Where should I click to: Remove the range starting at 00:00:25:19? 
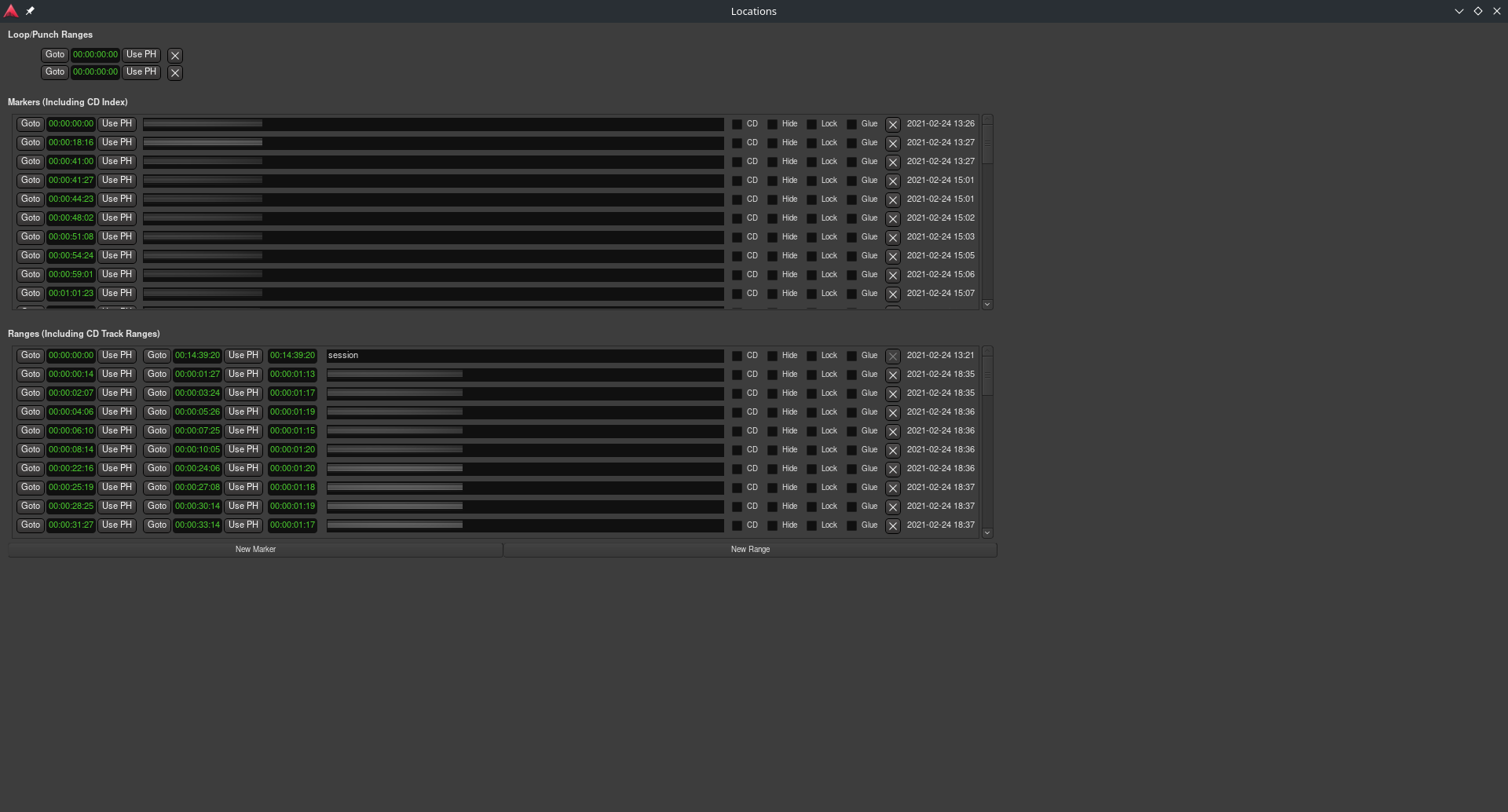click(x=892, y=488)
